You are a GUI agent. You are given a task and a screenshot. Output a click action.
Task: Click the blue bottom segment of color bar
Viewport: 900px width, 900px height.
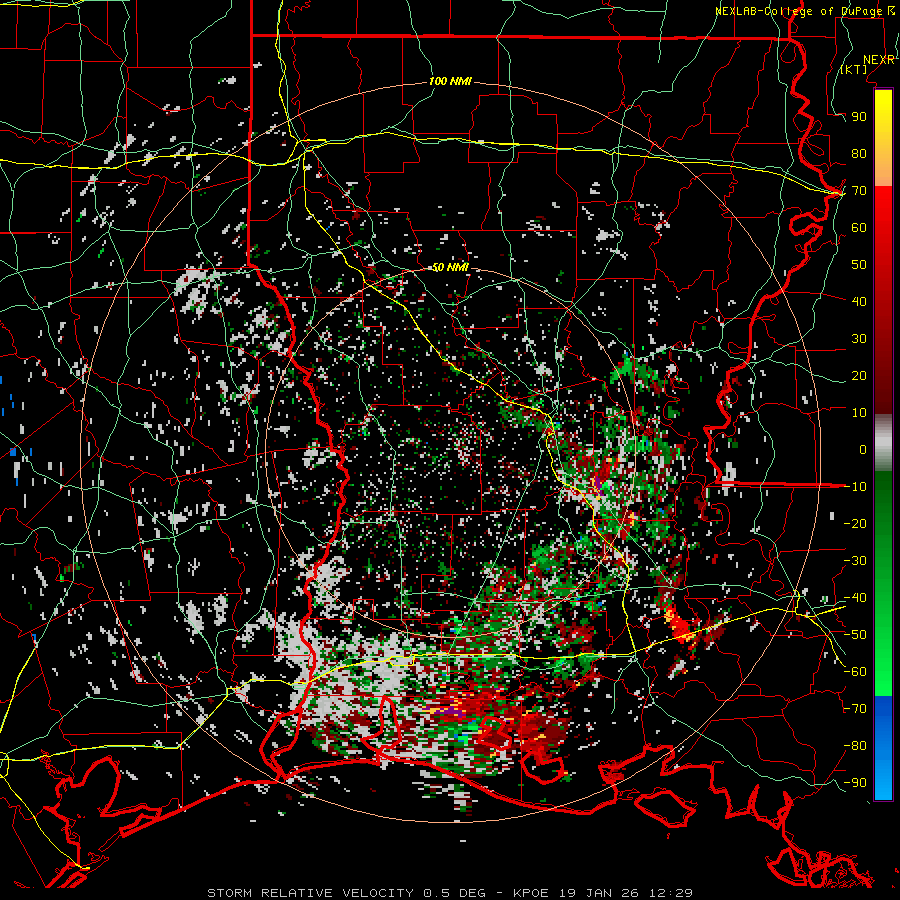tap(883, 747)
